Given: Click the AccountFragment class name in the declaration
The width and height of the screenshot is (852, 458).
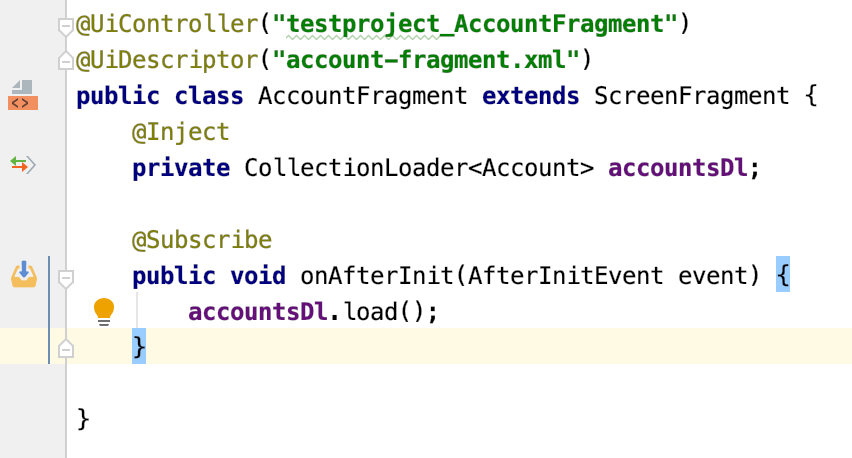Looking at the screenshot, I should (363, 97).
